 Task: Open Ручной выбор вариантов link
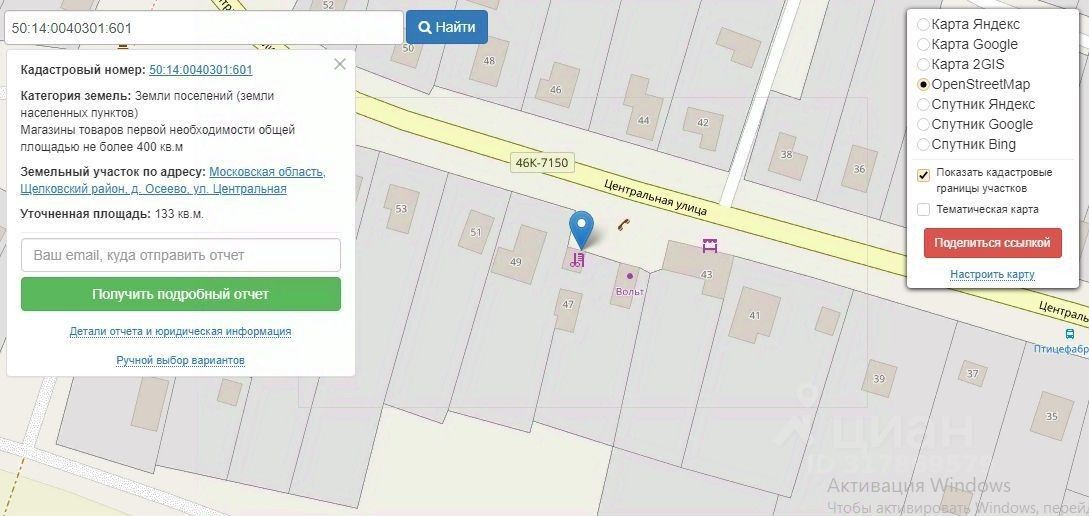point(181,360)
